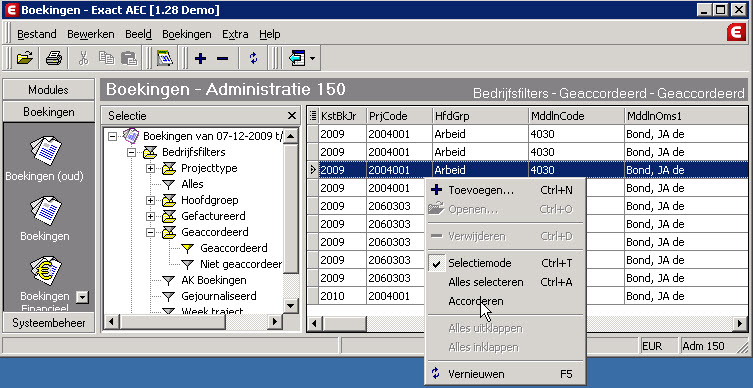Open the Bewerken menu
This screenshot has height=388, width=753.
[91, 34]
